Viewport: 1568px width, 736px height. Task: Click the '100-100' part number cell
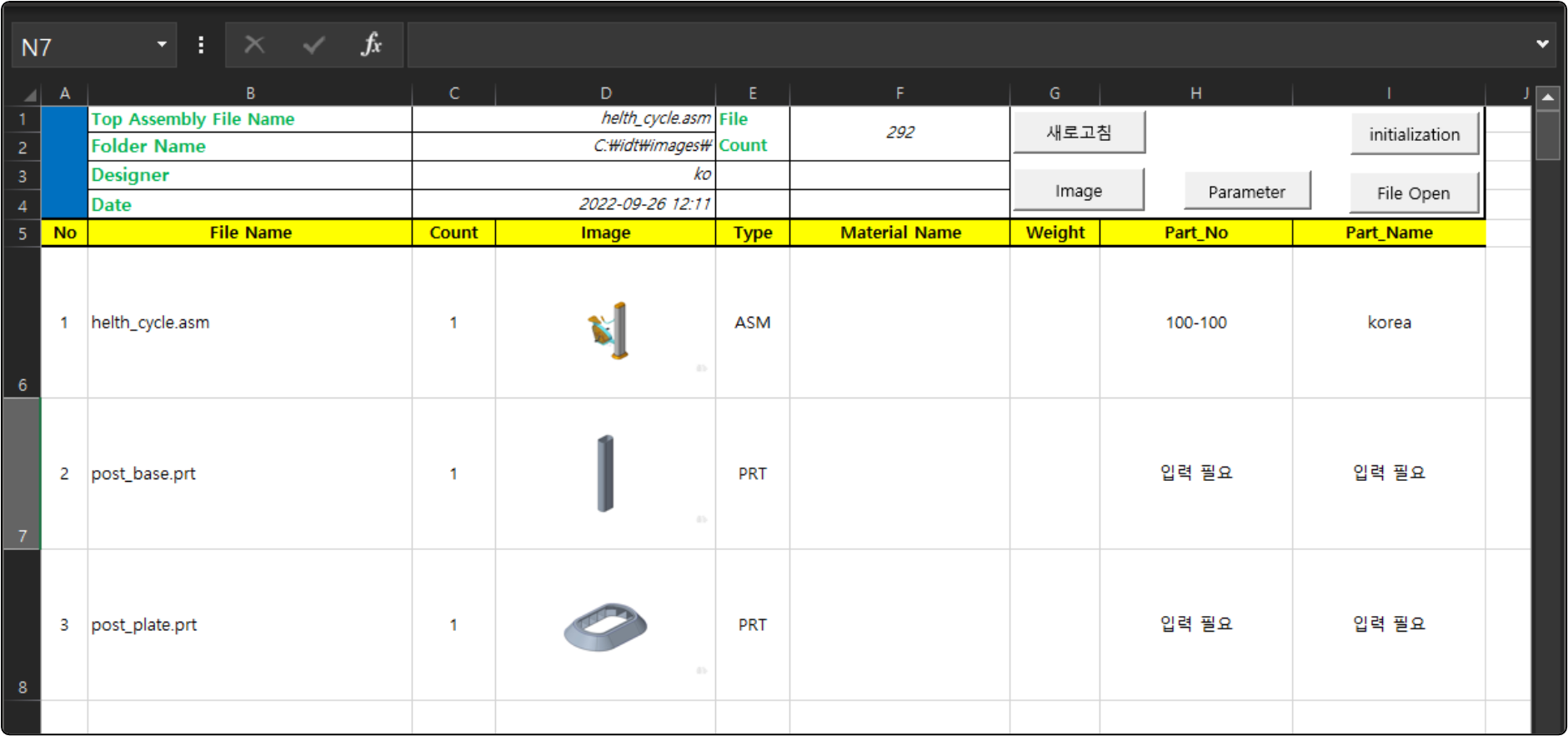pos(1195,323)
